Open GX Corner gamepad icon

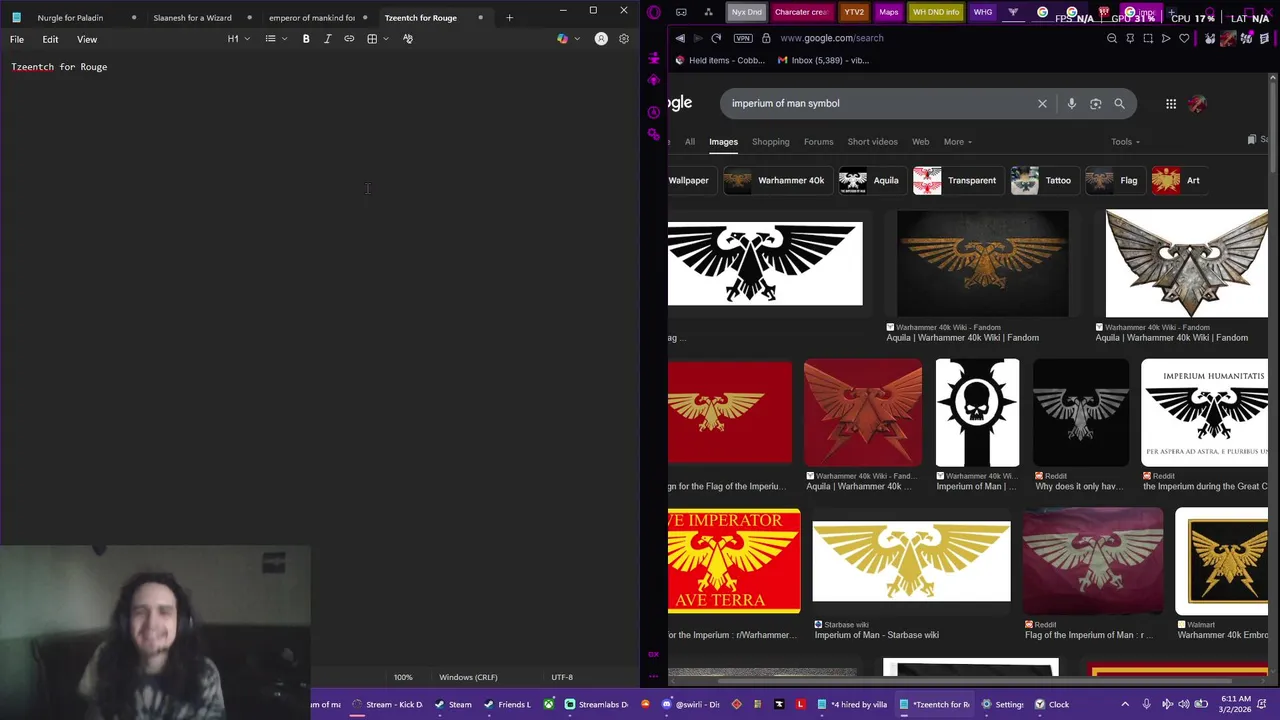[681, 12]
